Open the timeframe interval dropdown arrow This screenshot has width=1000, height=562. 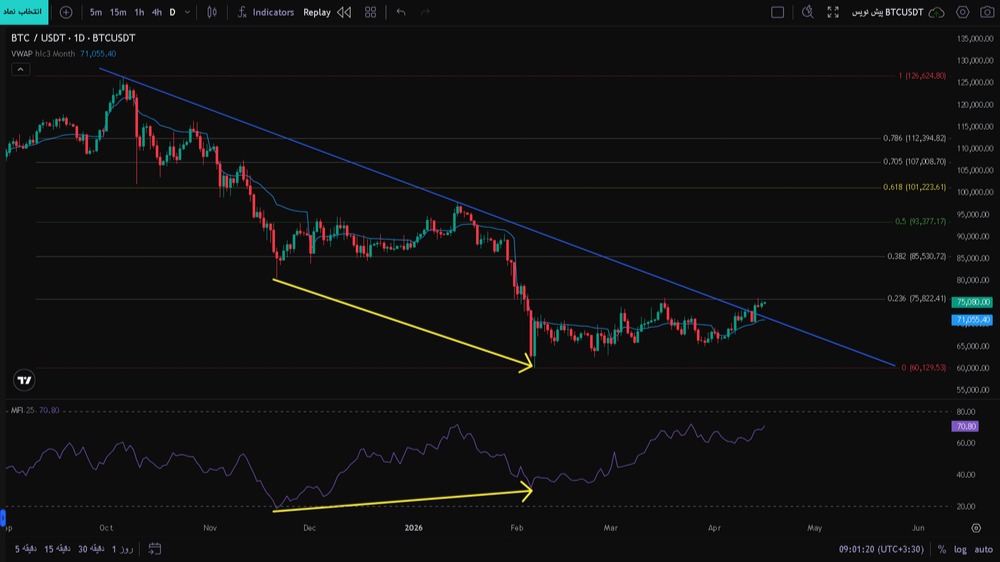188,12
